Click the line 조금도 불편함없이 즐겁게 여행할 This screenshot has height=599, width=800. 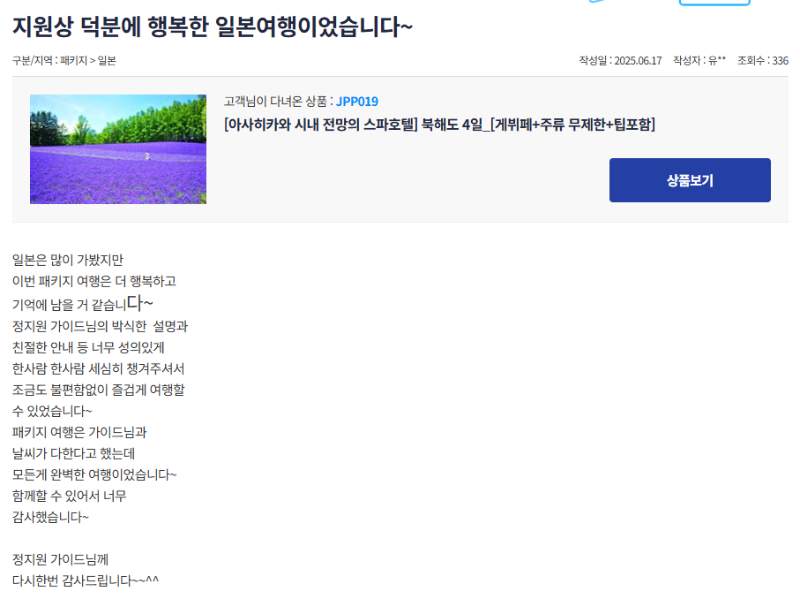pos(98,390)
